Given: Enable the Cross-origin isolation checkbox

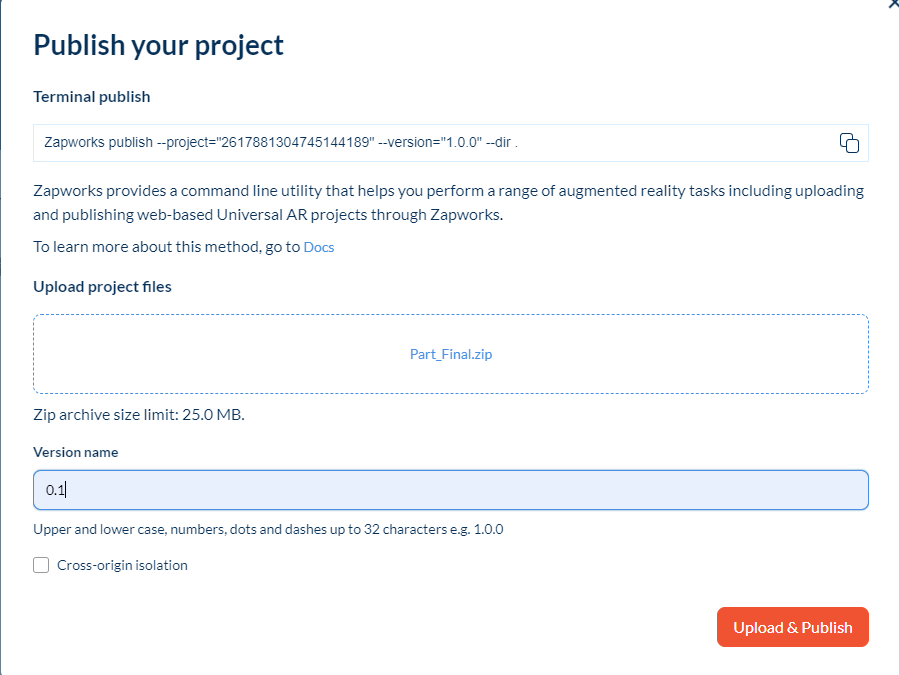Looking at the screenshot, I should tap(41, 565).
